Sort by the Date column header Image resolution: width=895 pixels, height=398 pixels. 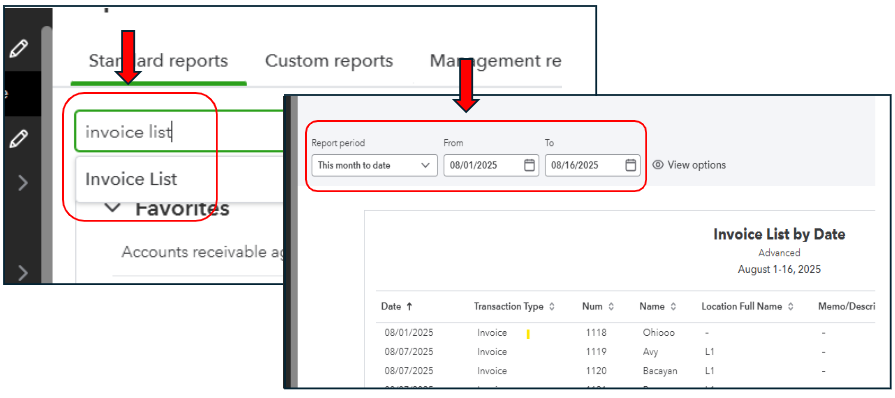pyautogui.click(x=391, y=307)
